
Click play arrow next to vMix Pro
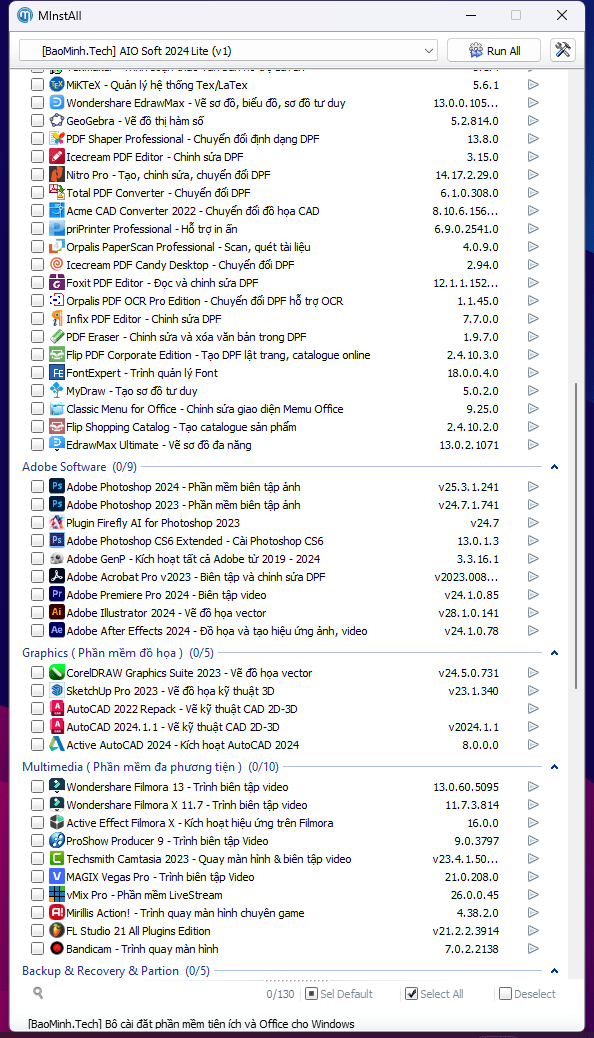point(533,894)
